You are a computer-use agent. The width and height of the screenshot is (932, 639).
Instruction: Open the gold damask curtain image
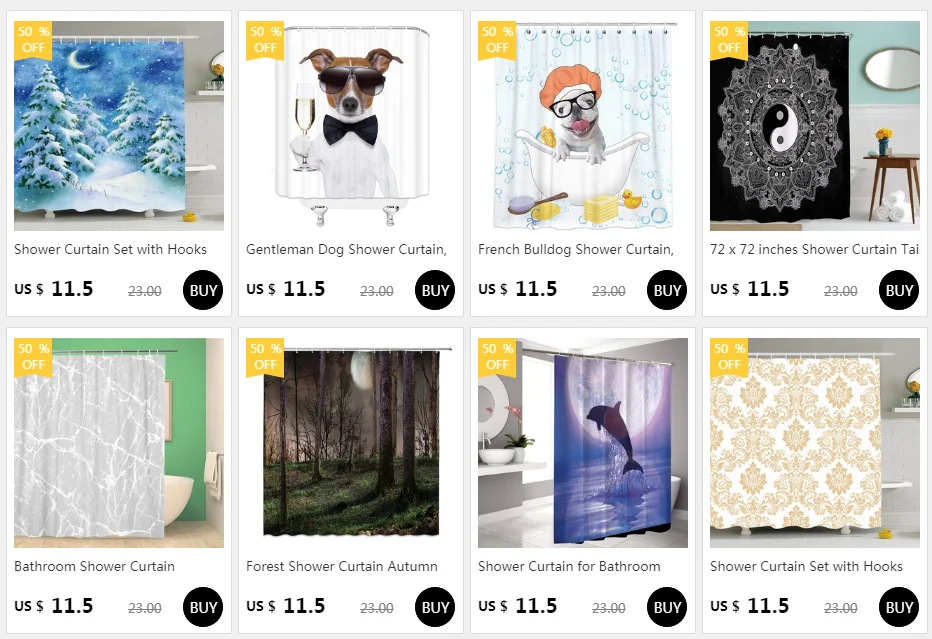tap(814, 443)
